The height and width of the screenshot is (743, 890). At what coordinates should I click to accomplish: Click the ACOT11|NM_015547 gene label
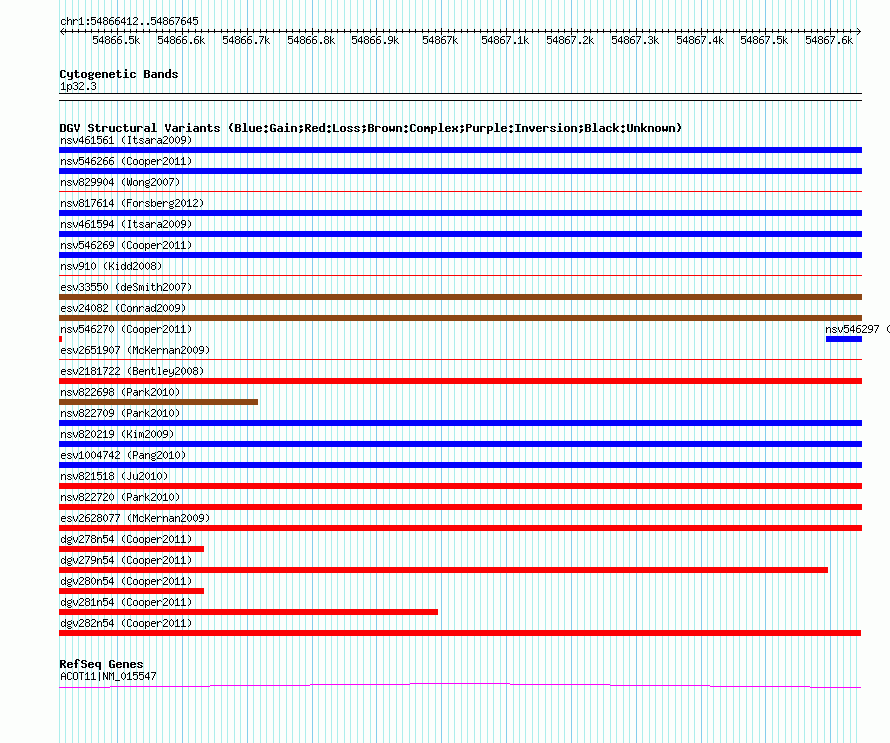click(x=108, y=676)
